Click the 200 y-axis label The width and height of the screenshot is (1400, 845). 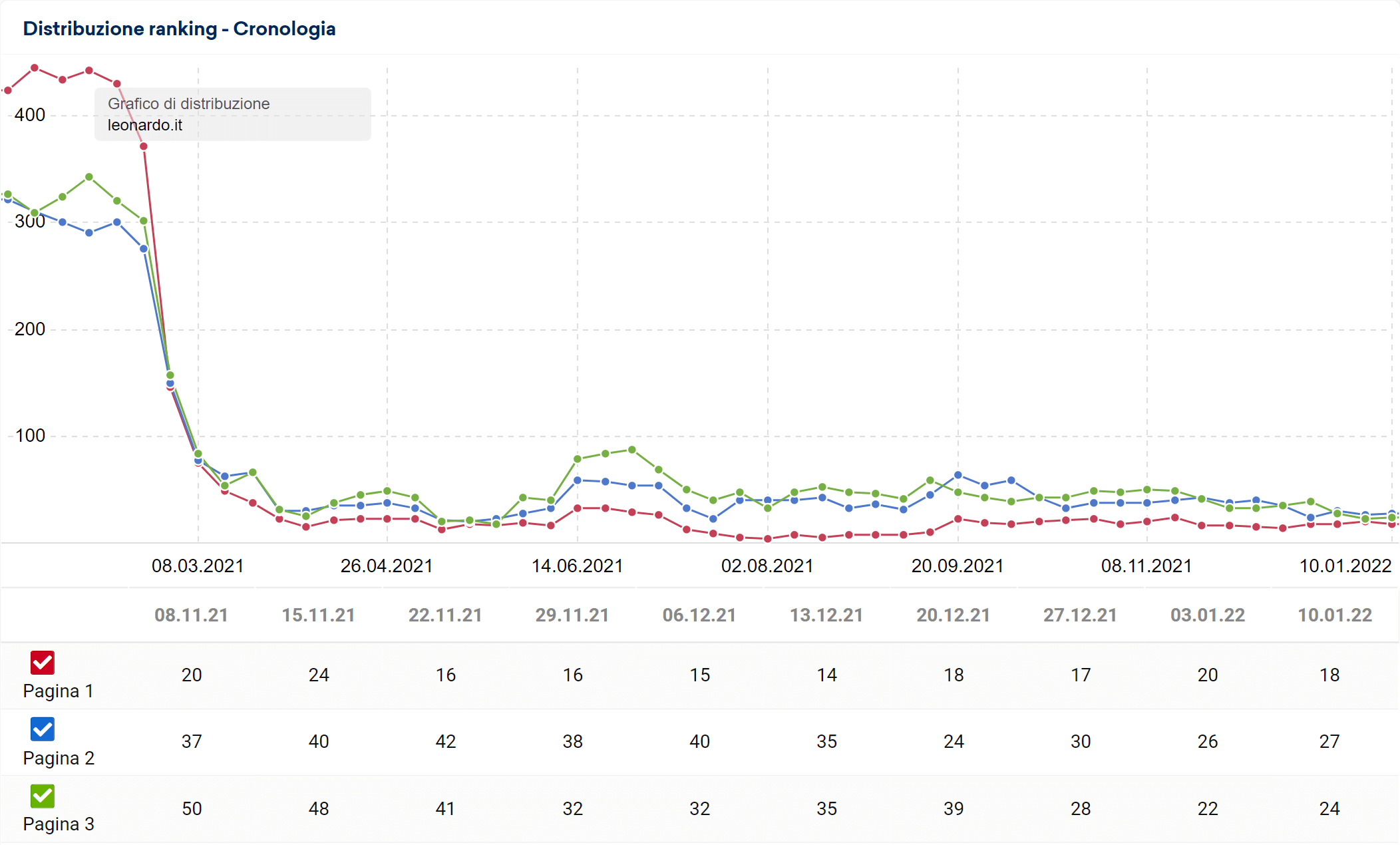[x=30, y=329]
